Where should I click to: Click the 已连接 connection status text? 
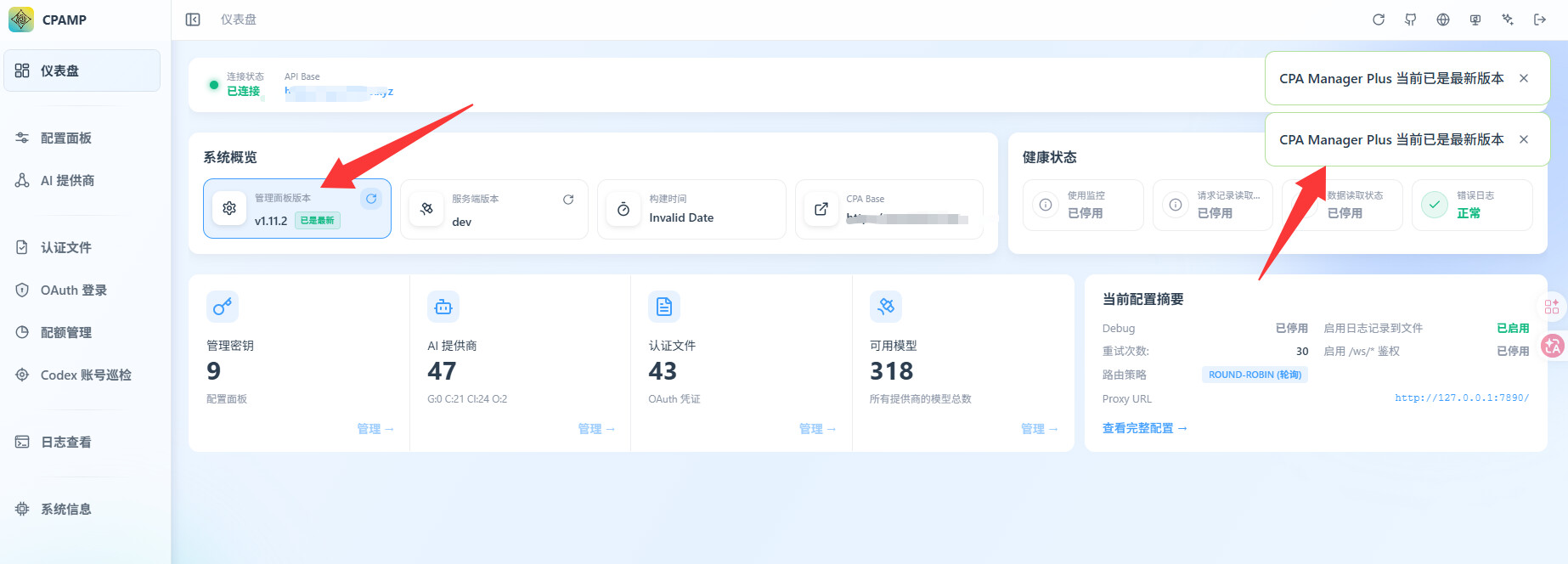point(244,91)
